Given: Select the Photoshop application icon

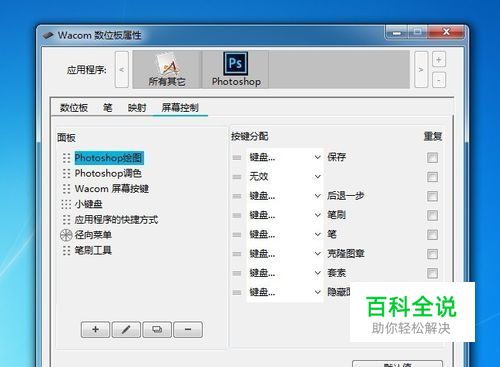Looking at the screenshot, I should point(236,69).
